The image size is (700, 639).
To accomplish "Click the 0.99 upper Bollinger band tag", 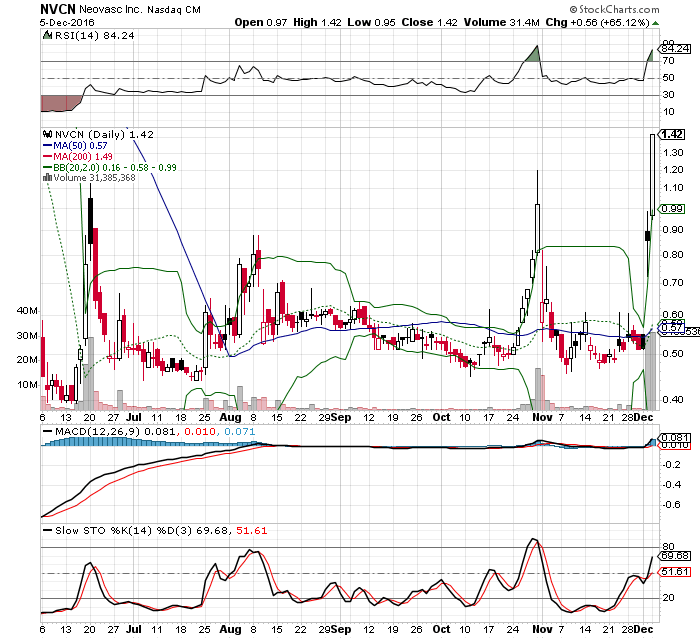I will pos(671,208).
